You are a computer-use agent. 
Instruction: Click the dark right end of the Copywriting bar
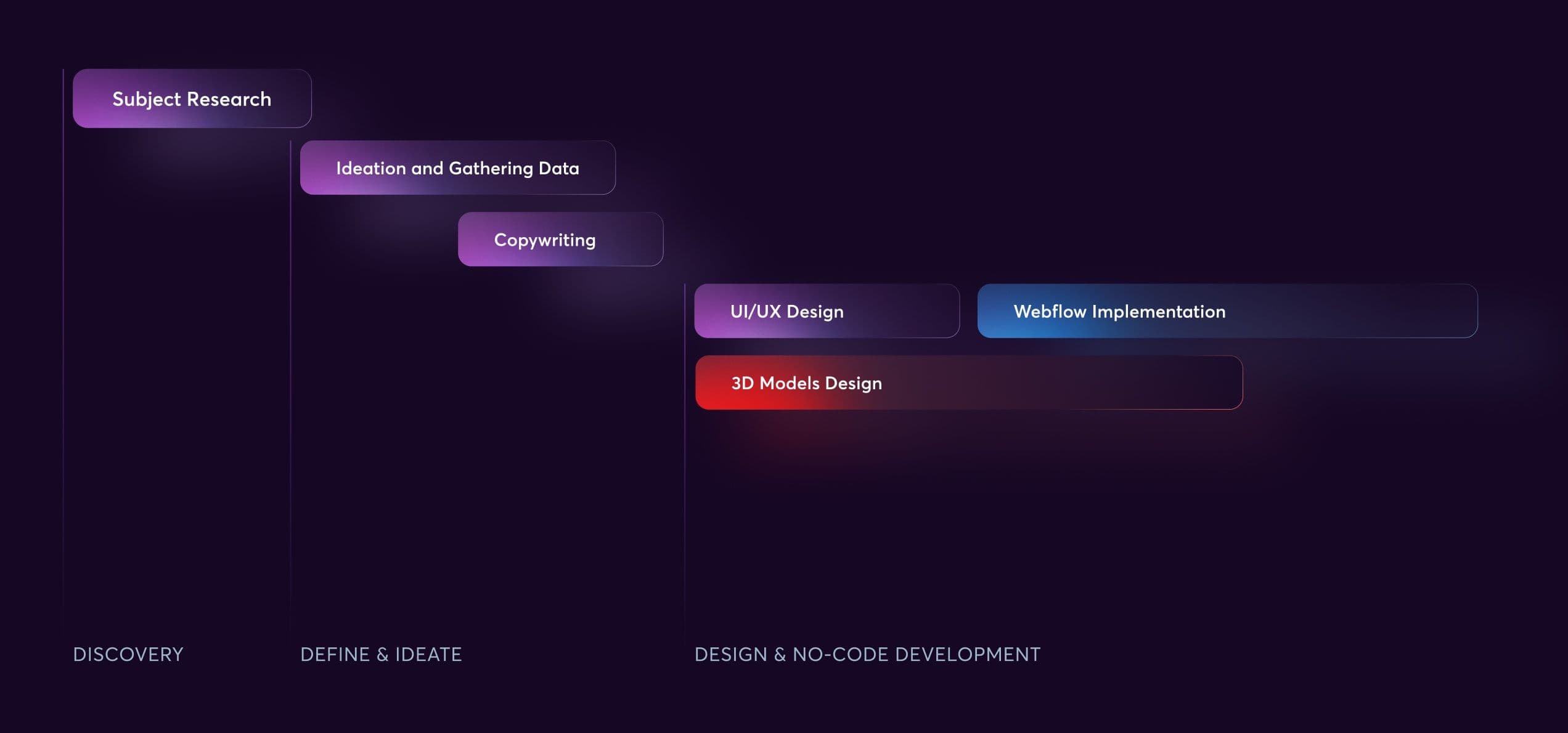coord(647,240)
